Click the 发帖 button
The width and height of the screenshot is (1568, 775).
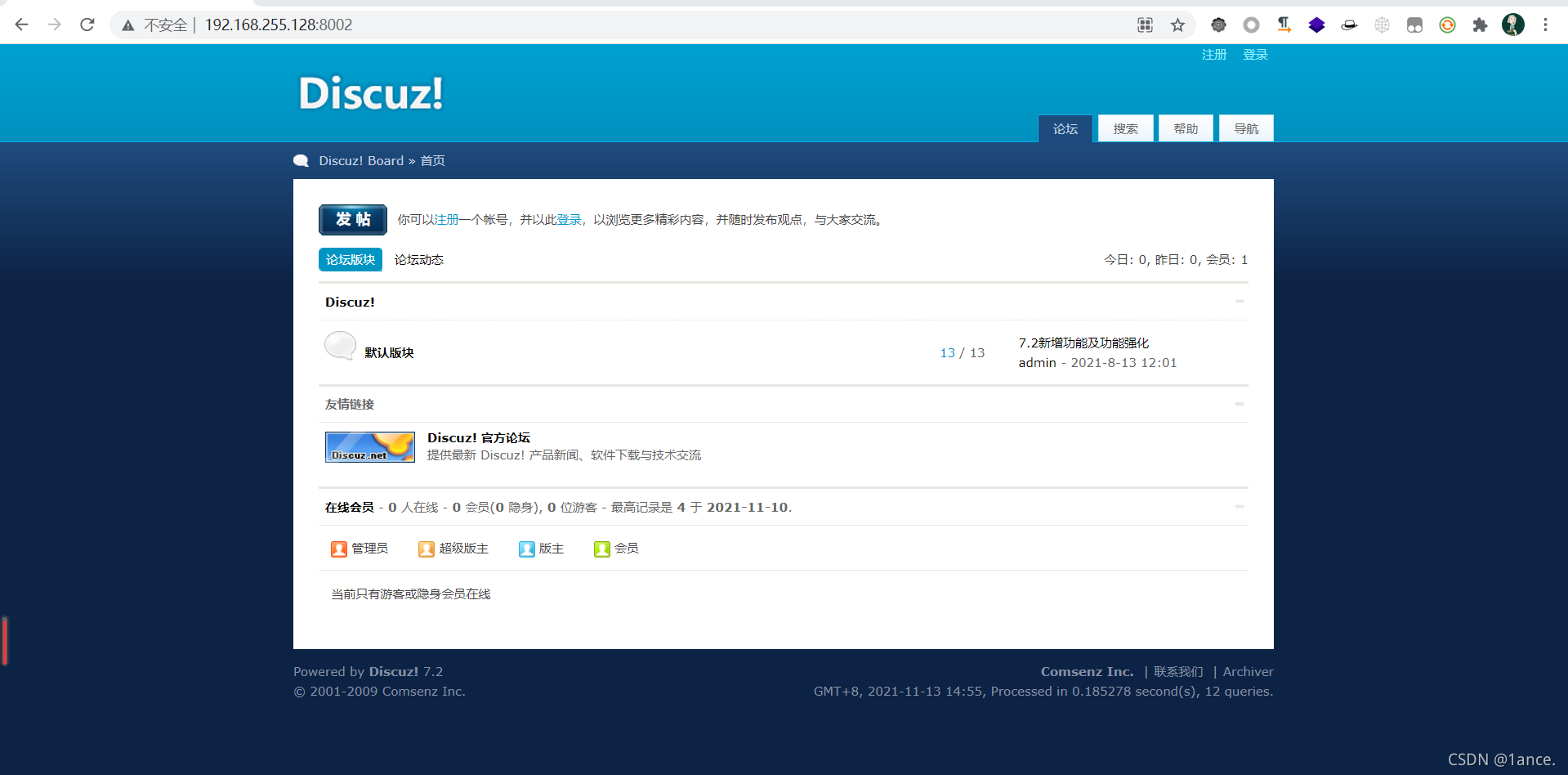coord(353,219)
